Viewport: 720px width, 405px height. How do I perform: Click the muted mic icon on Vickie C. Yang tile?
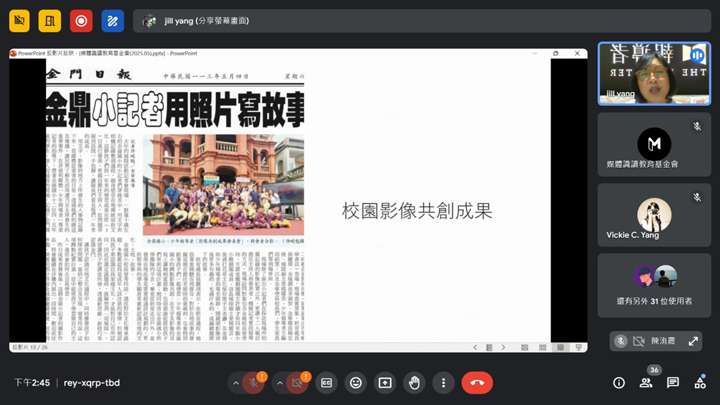coord(697,197)
